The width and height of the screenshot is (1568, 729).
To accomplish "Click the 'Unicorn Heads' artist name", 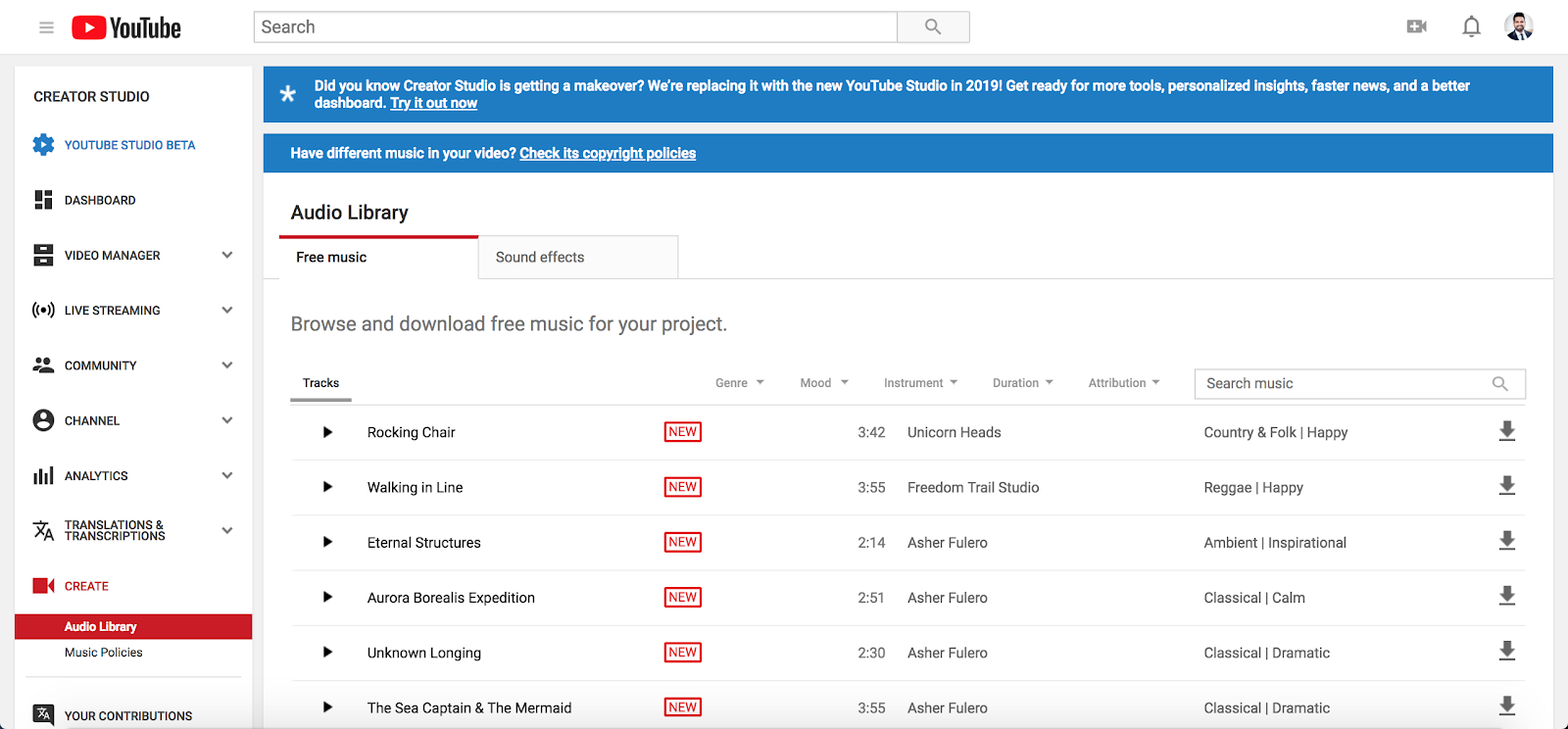I will point(955,432).
